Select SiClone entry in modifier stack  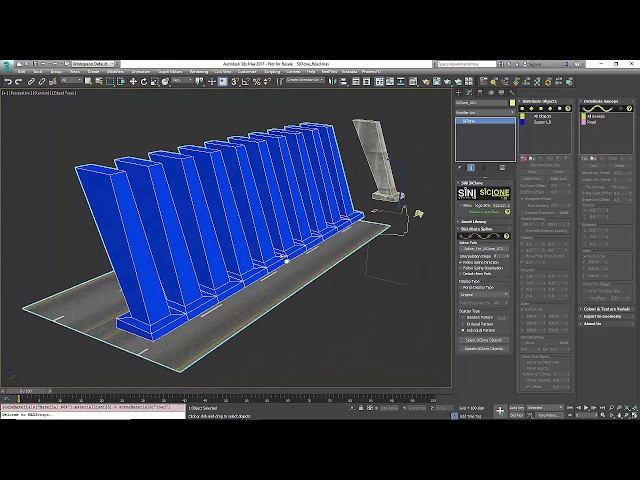pyautogui.click(x=485, y=121)
